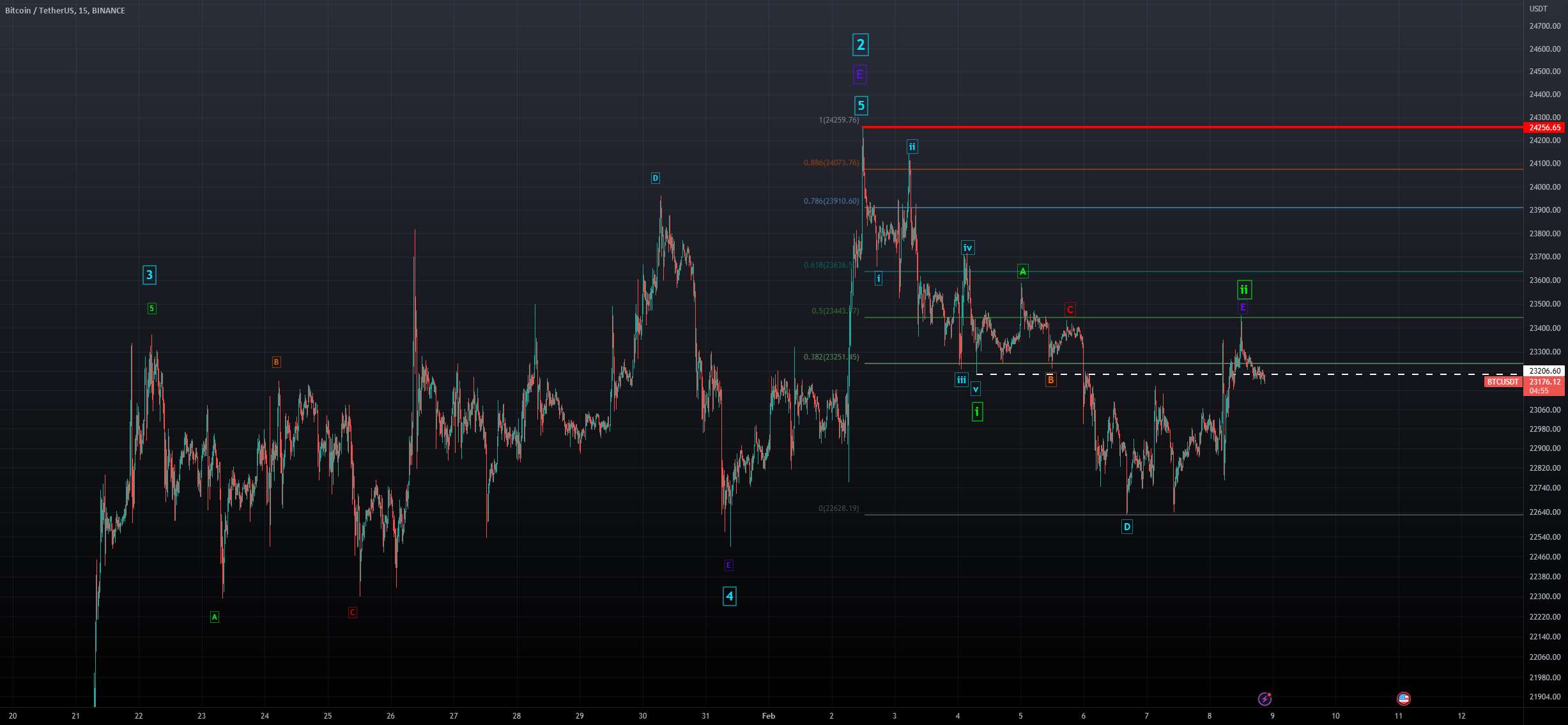The width and height of the screenshot is (1568, 725).
Task: Click the 0.786(23910.60) Fibonacci label
Action: [831, 201]
